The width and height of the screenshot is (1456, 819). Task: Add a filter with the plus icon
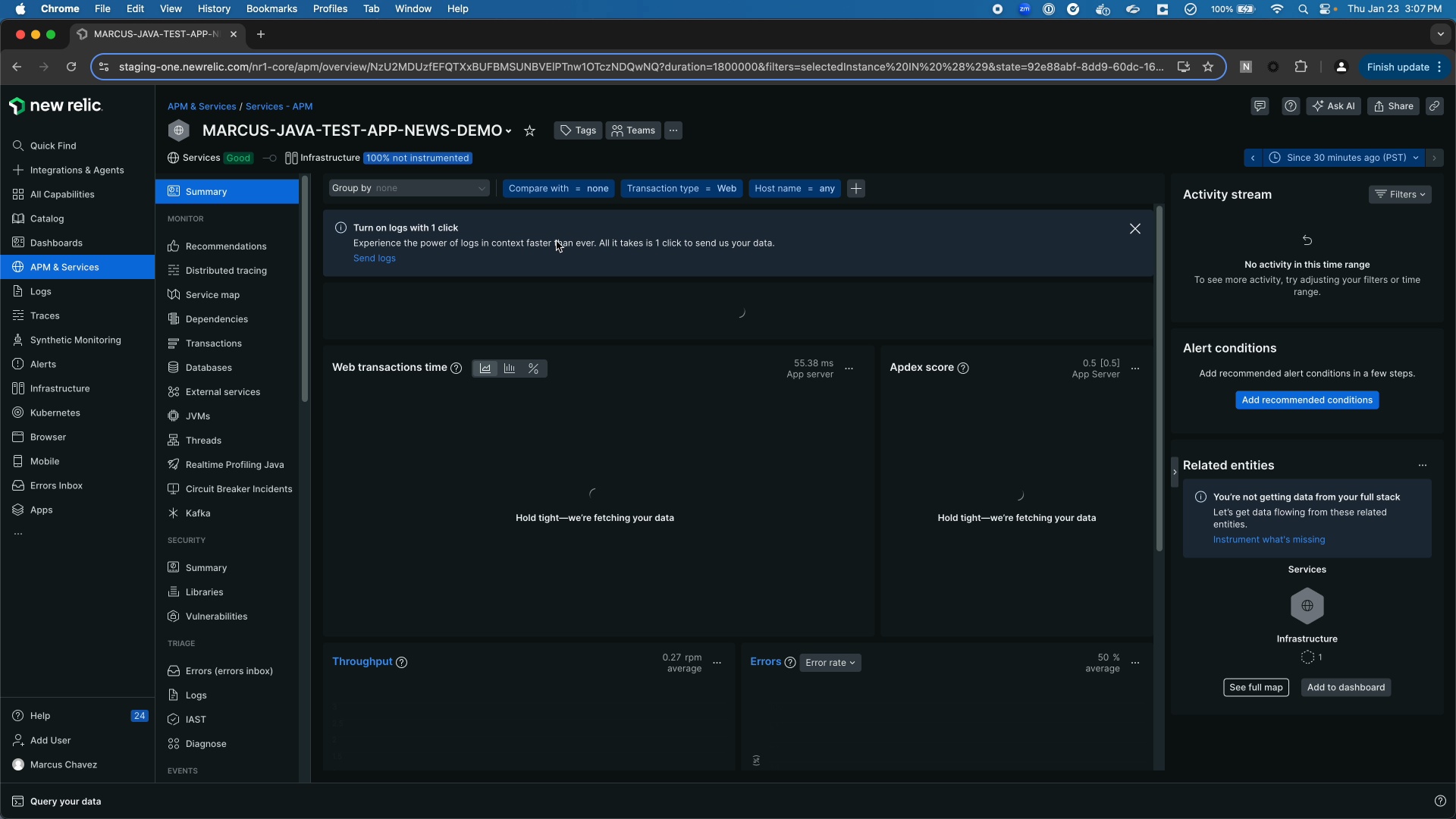point(856,189)
